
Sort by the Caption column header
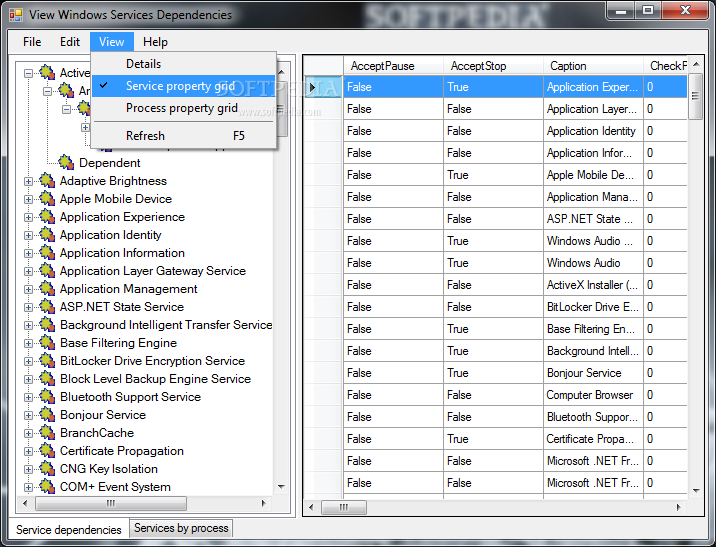(x=593, y=66)
